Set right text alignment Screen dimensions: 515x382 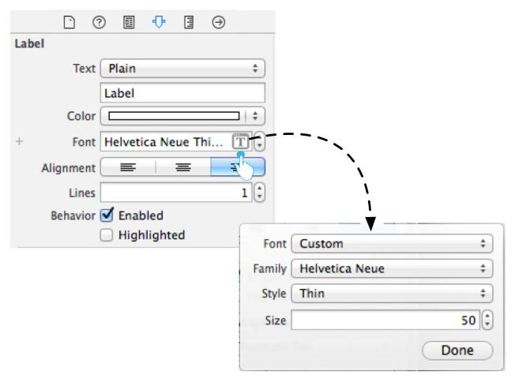238,167
